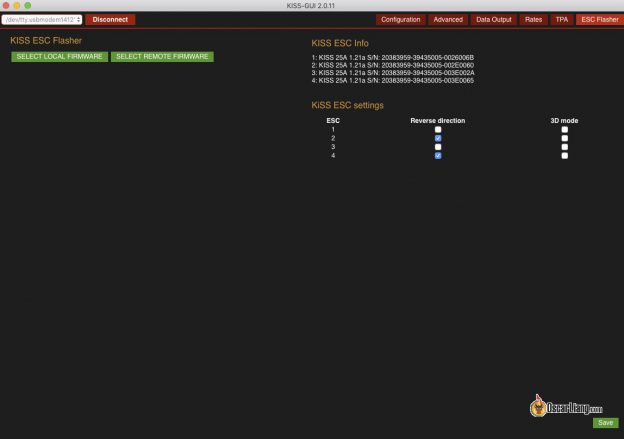The height and width of the screenshot is (439, 624).
Task: Click the OscarLiang logo watermark
Action: click(566, 406)
